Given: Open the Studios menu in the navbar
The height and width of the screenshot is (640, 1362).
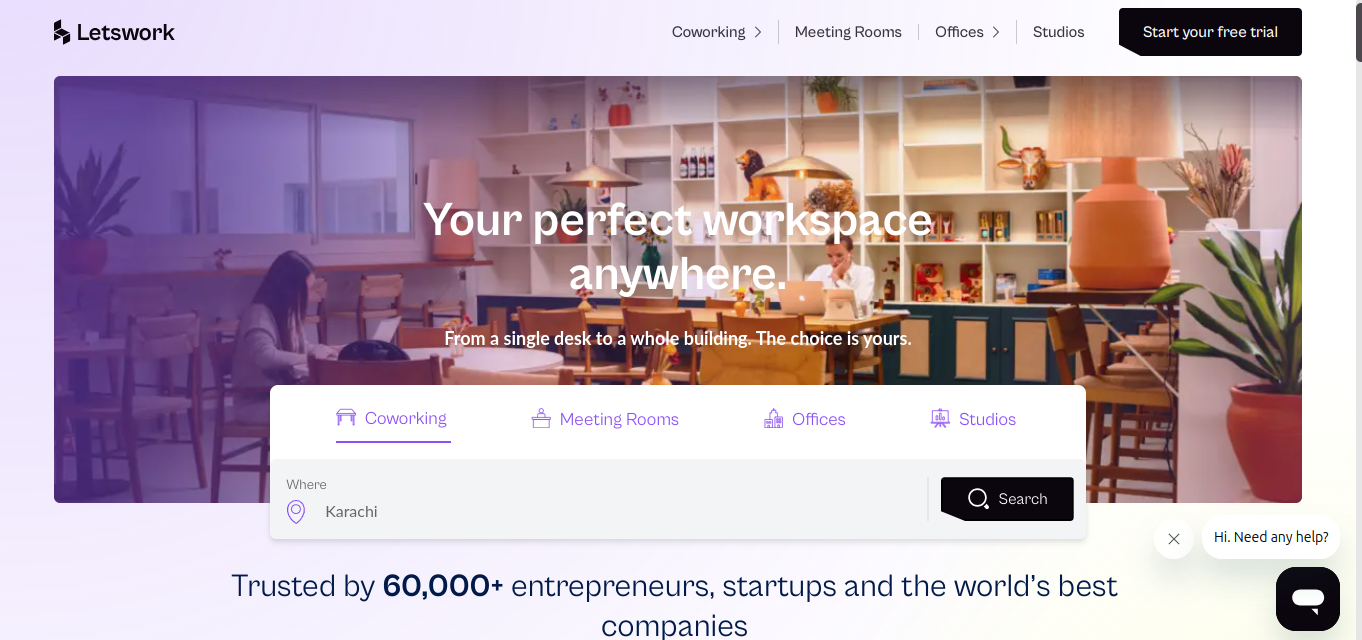Looking at the screenshot, I should 1058,31.
